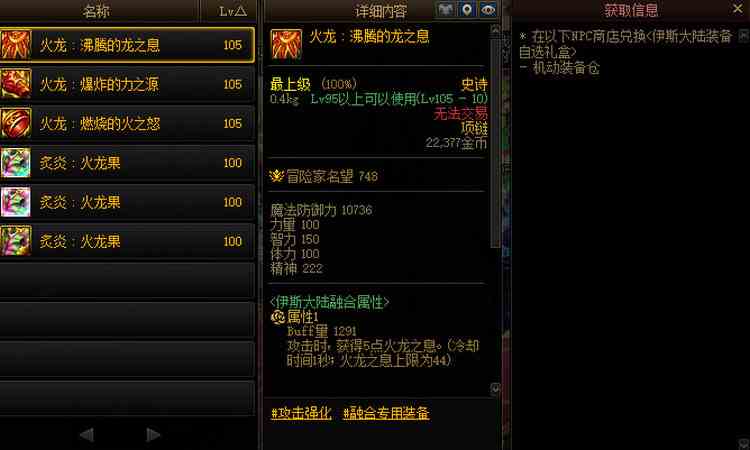Open the #融合专用装备 tag link
Screen dimensions: 750x450
pos(386,413)
